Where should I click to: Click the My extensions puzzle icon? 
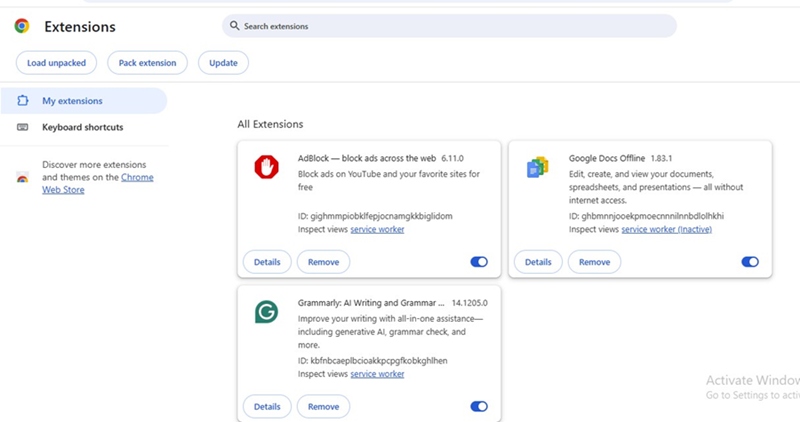click(22, 101)
